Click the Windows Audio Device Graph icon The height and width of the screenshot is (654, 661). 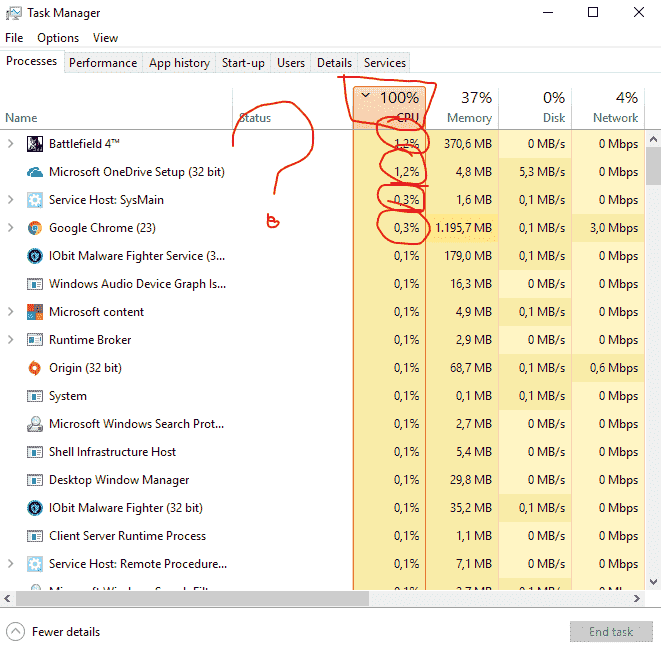point(35,284)
